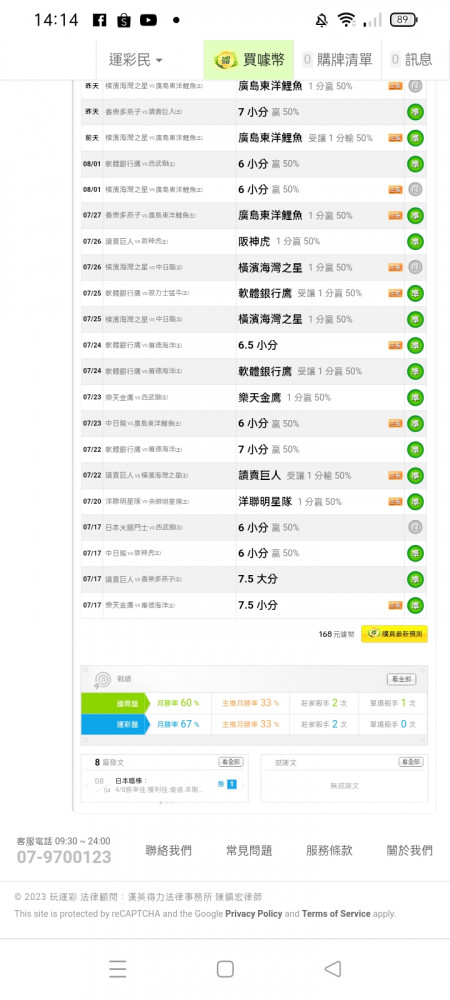Open the 訊息 messages tab
Screen dimensions: 450x1000
click(412, 60)
